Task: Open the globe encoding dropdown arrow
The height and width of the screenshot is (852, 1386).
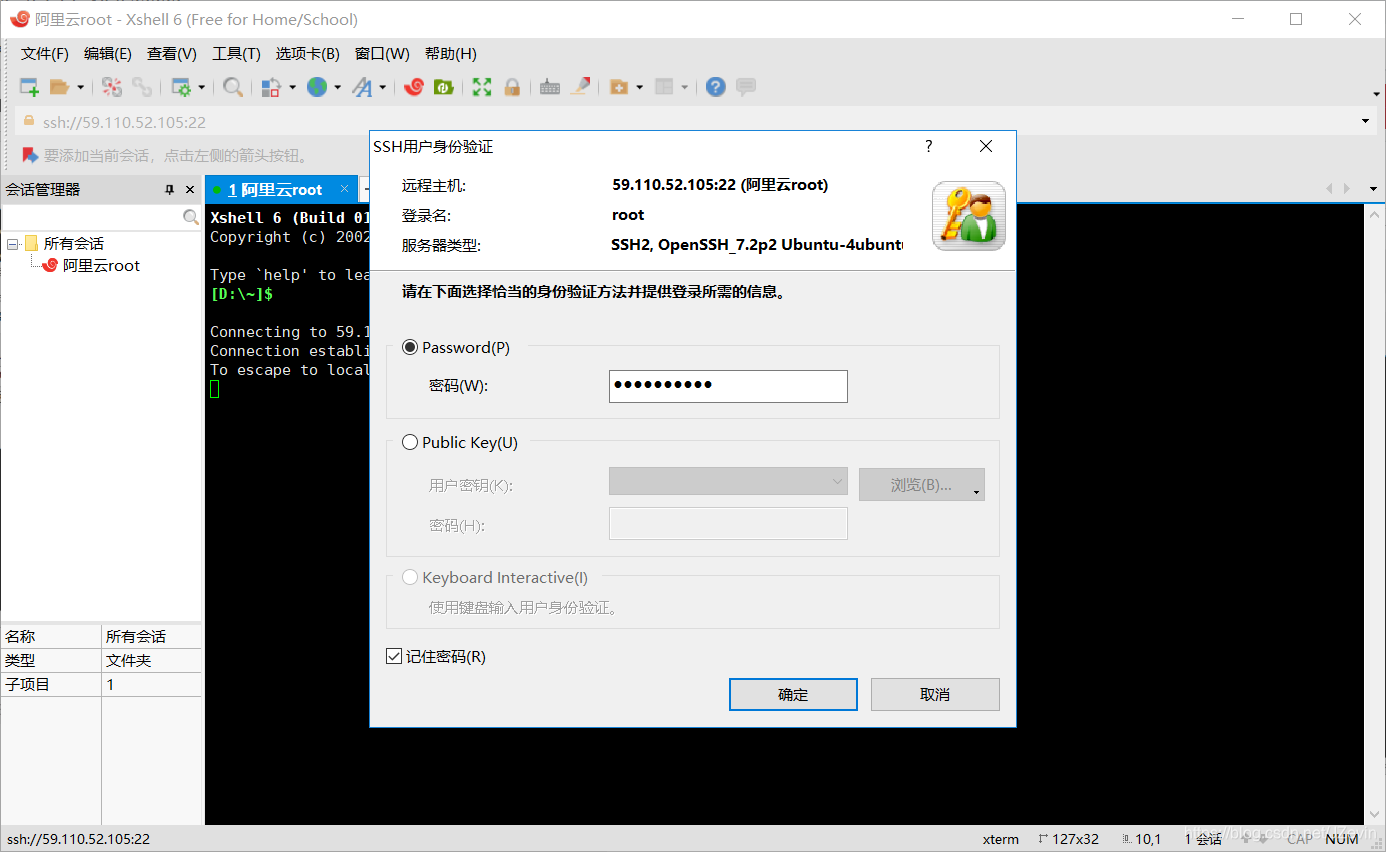Action: [x=337, y=88]
